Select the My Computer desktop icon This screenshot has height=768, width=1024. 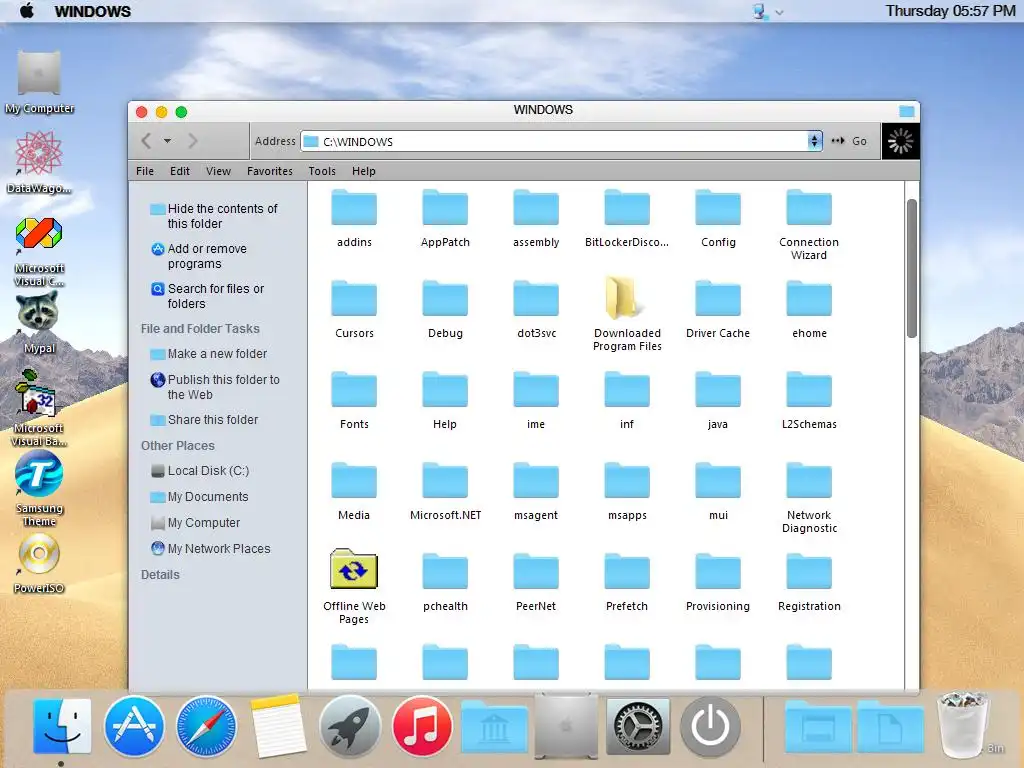[39, 83]
